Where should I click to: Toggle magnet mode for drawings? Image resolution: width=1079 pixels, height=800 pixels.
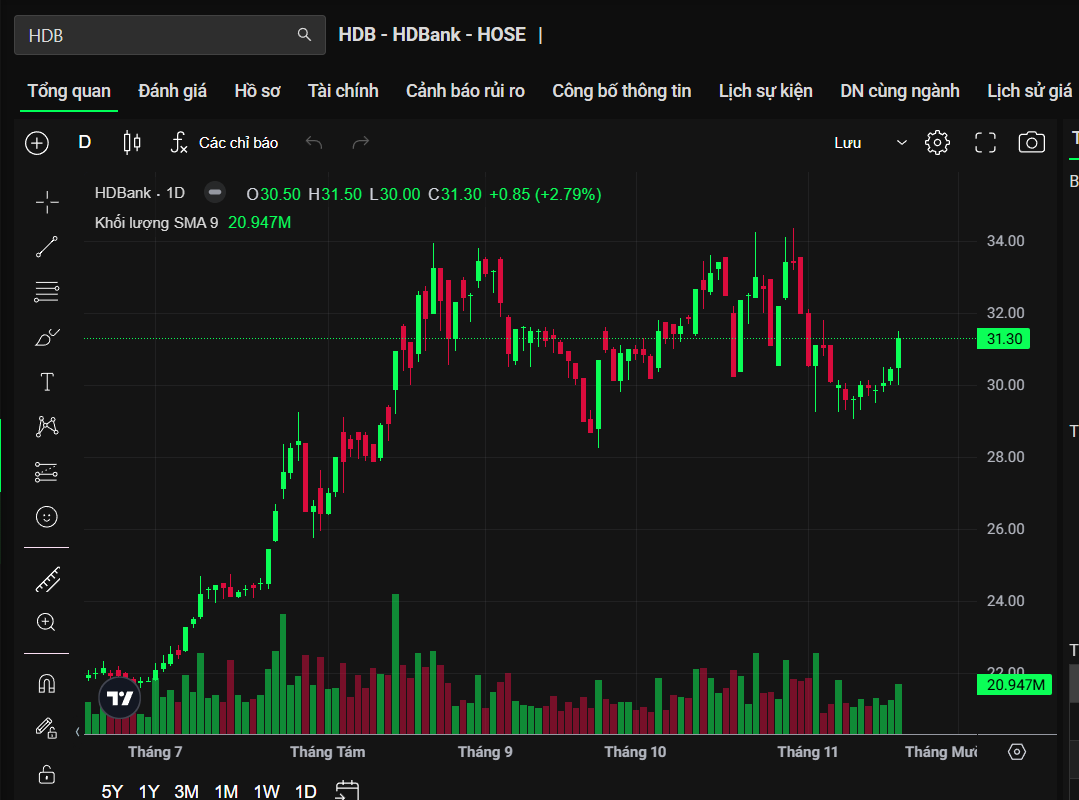tap(47, 684)
